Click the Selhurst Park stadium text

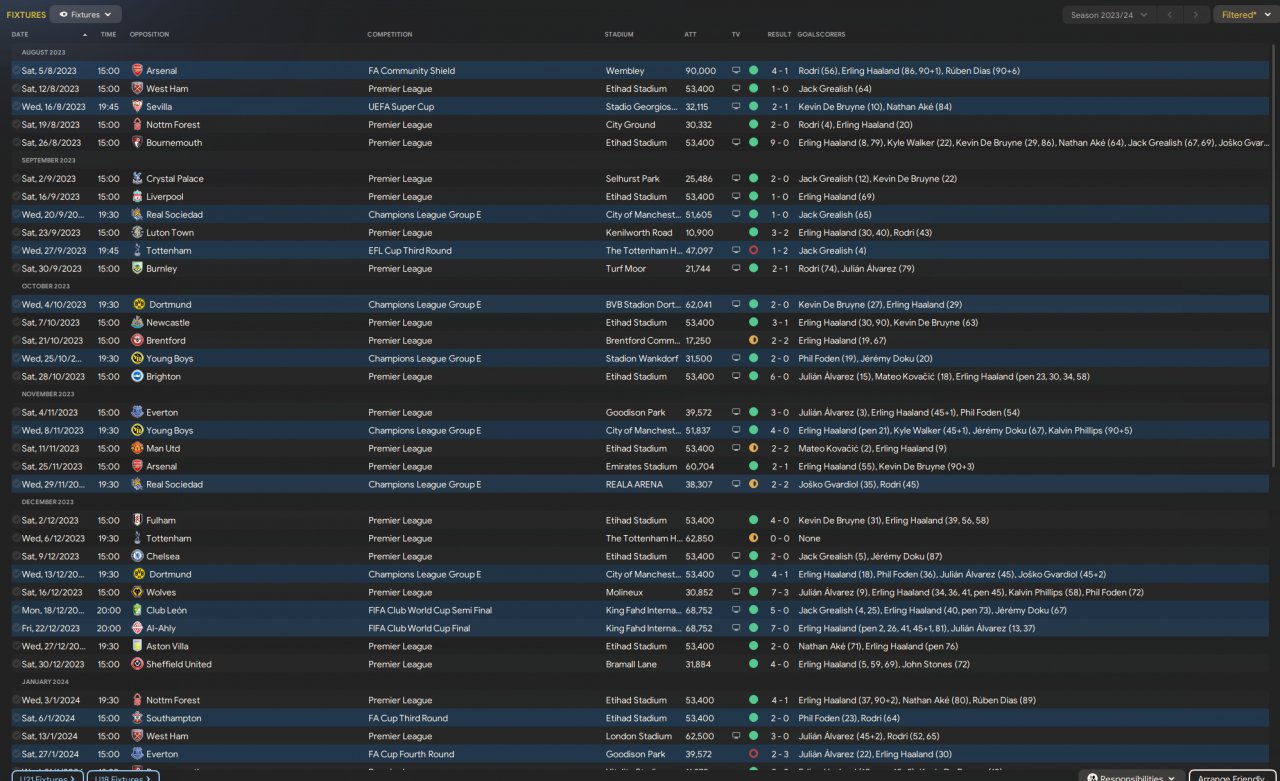[x=633, y=179]
